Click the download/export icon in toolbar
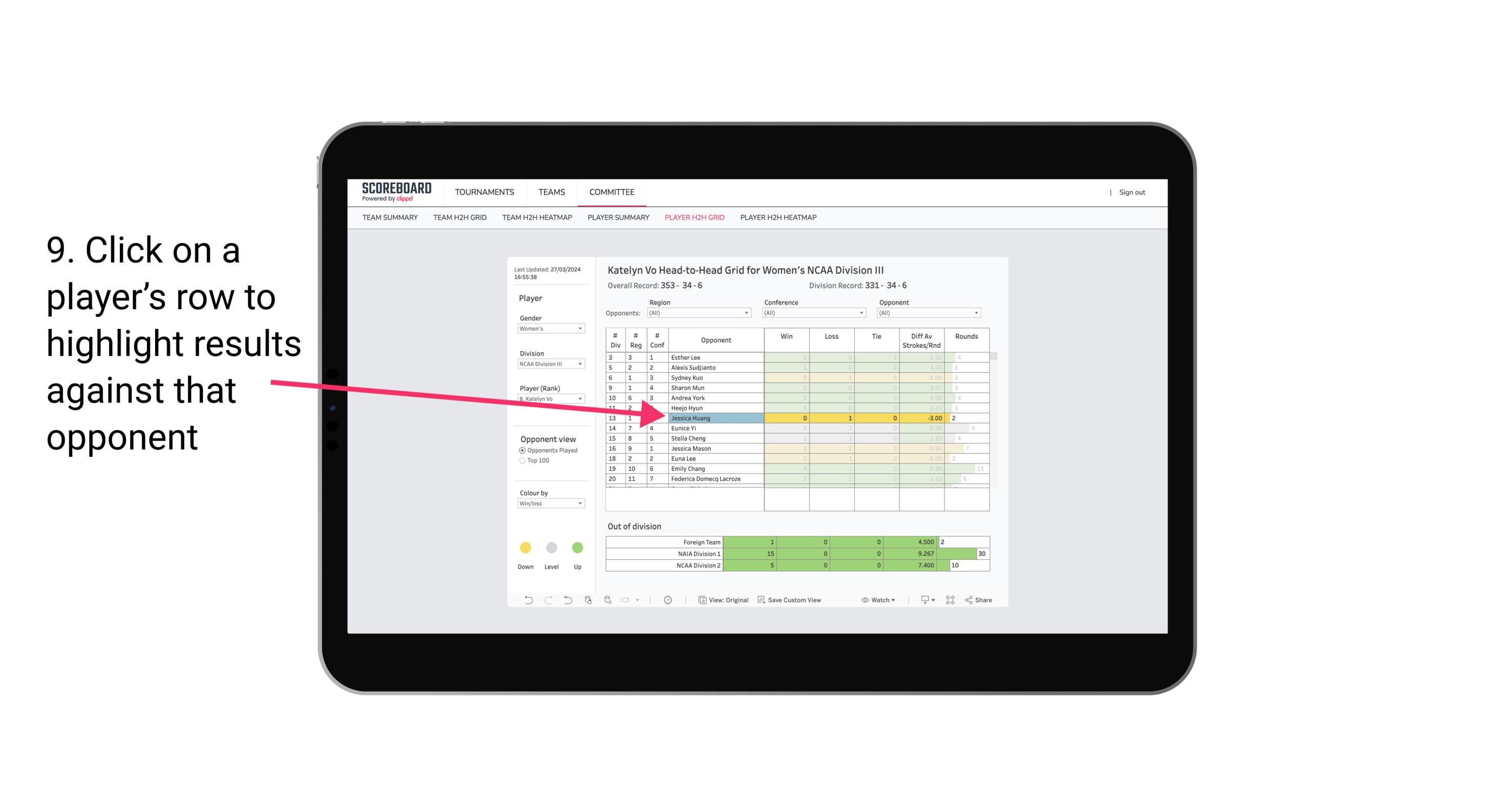This screenshot has width=1510, height=812. click(x=926, y=601)
